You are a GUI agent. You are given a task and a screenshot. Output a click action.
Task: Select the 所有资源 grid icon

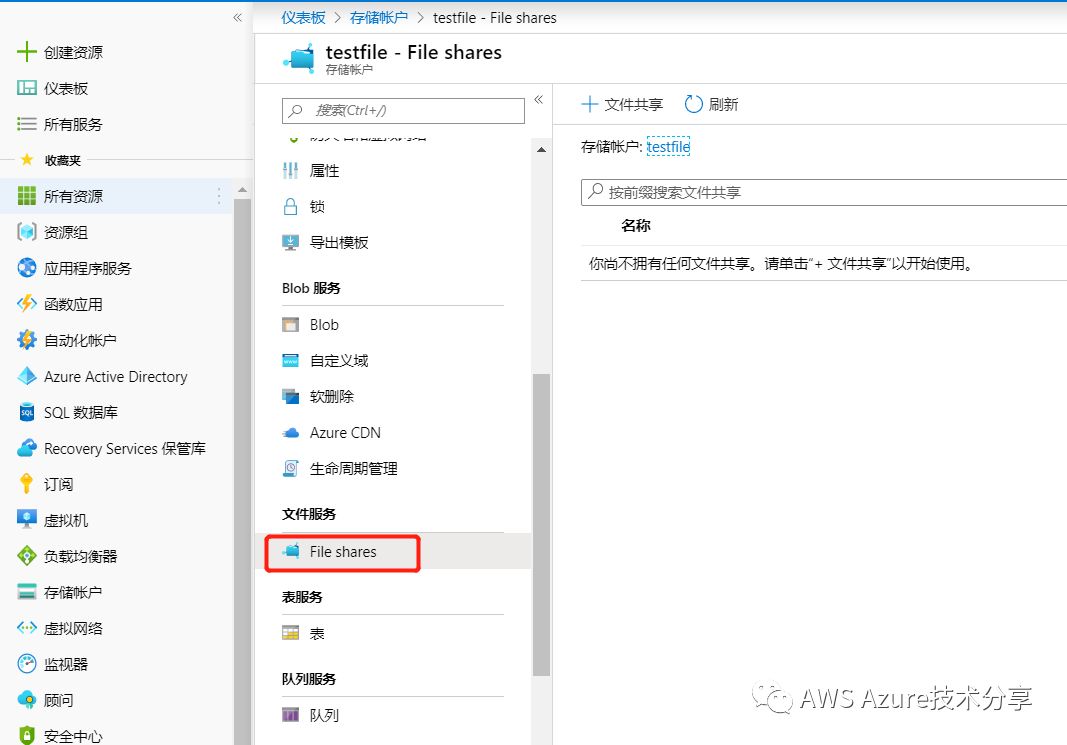pyautogui.click(x=27, y=196)
